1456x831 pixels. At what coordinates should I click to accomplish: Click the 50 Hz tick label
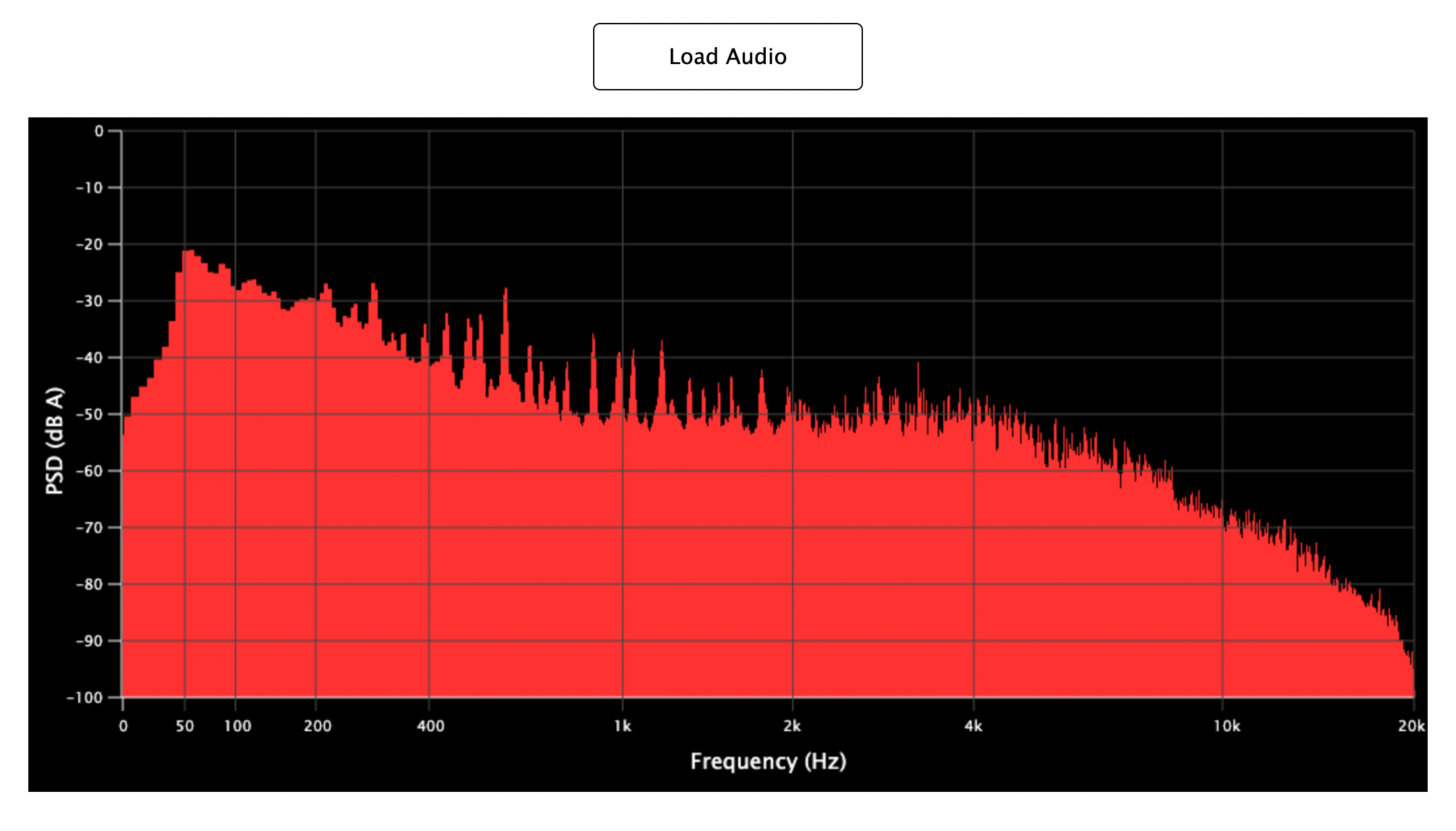click(x=185, y=726)
